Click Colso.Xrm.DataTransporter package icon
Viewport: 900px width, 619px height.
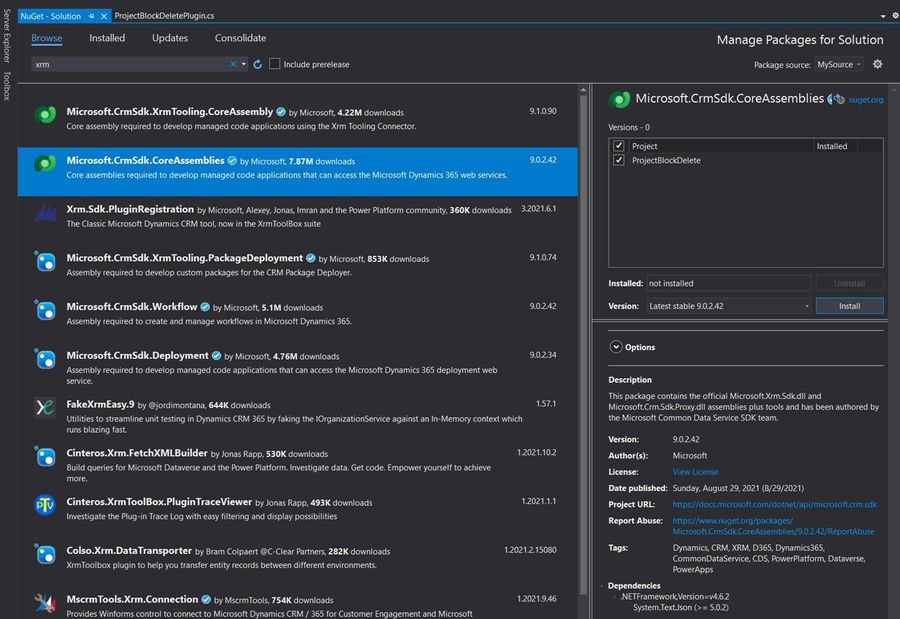pyautogui.click(x=45, y=554)
